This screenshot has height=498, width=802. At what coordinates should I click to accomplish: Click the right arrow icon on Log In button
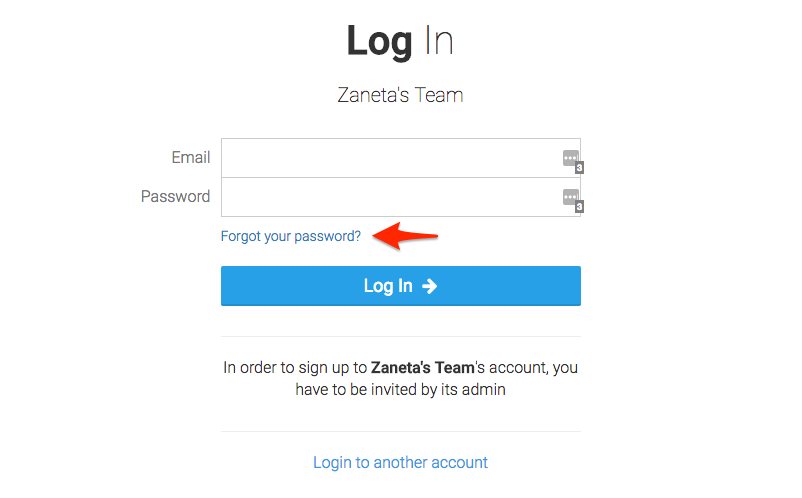tap(429, 286)
